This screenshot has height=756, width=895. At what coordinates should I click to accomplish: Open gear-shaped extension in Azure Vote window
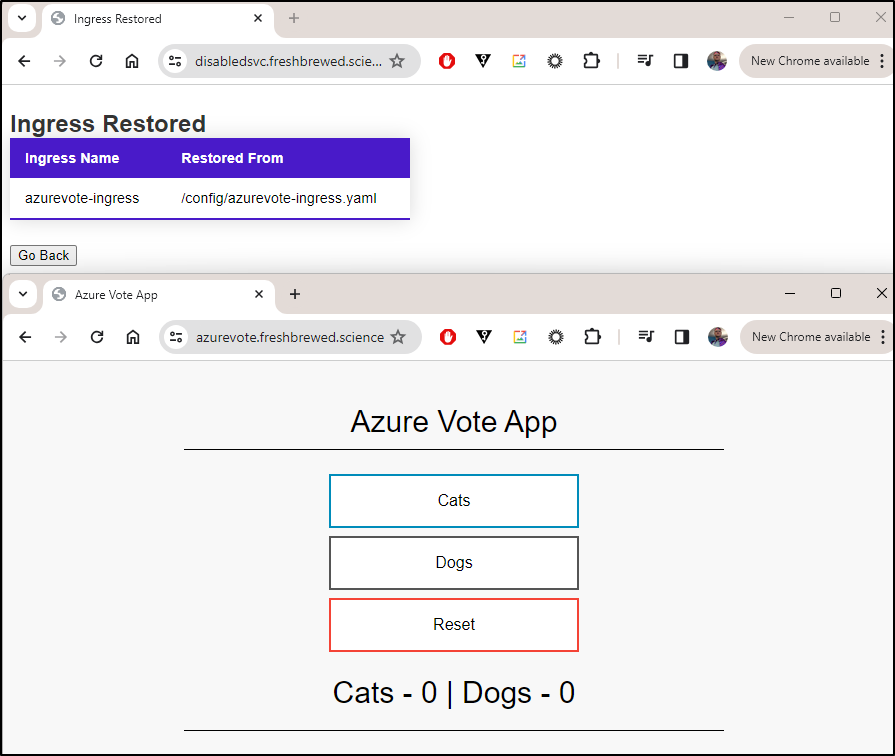(x=556, y=337)
